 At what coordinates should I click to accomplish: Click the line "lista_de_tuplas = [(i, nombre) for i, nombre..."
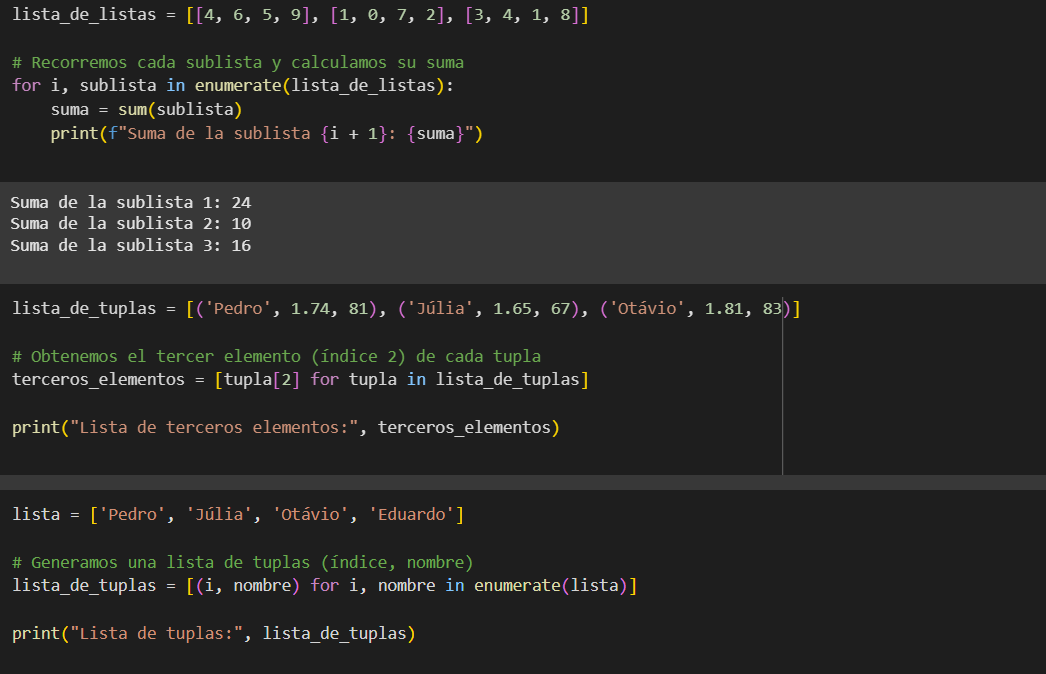(x=325, y=586)
